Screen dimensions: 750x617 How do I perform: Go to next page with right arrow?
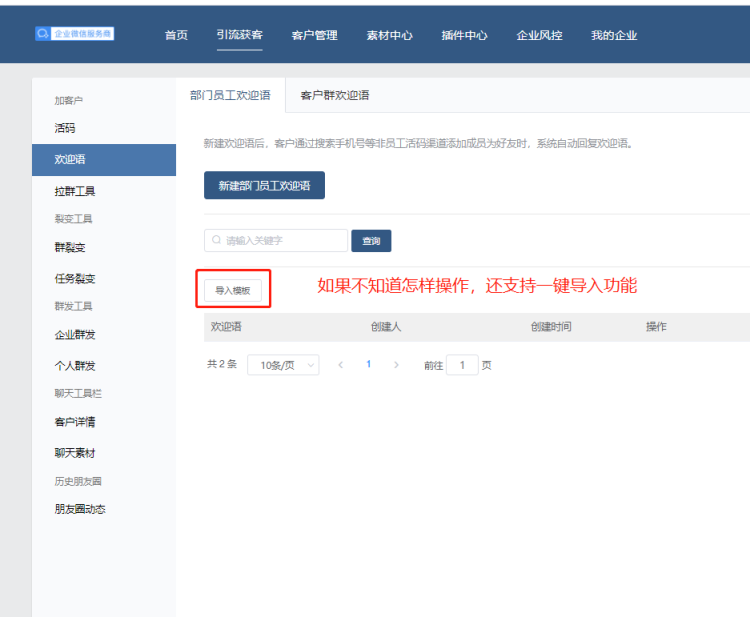point(397,365)
